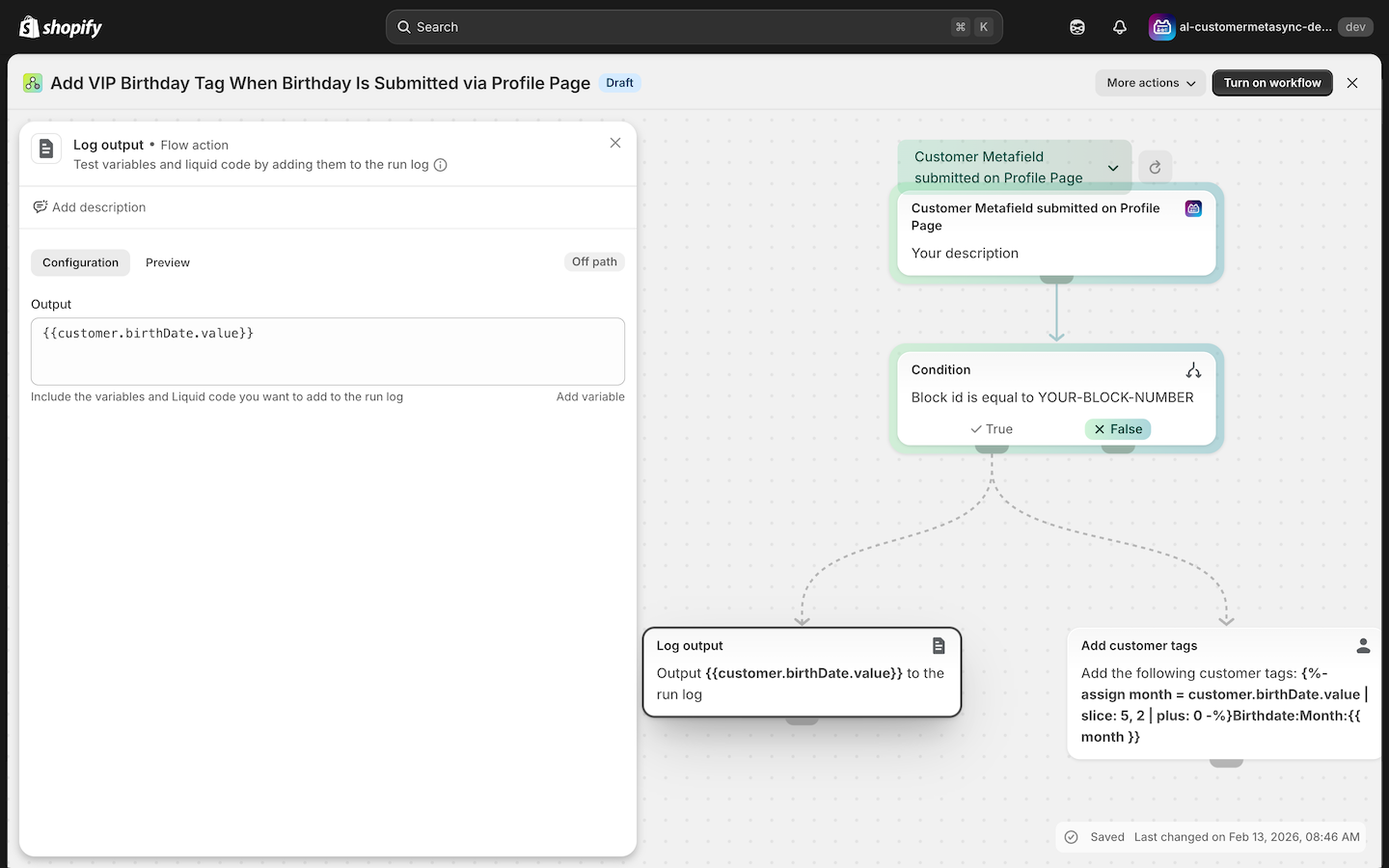Screen dimensions: 1389x868
Task: Switch to the Preview tab
Action: click(167, 261)
